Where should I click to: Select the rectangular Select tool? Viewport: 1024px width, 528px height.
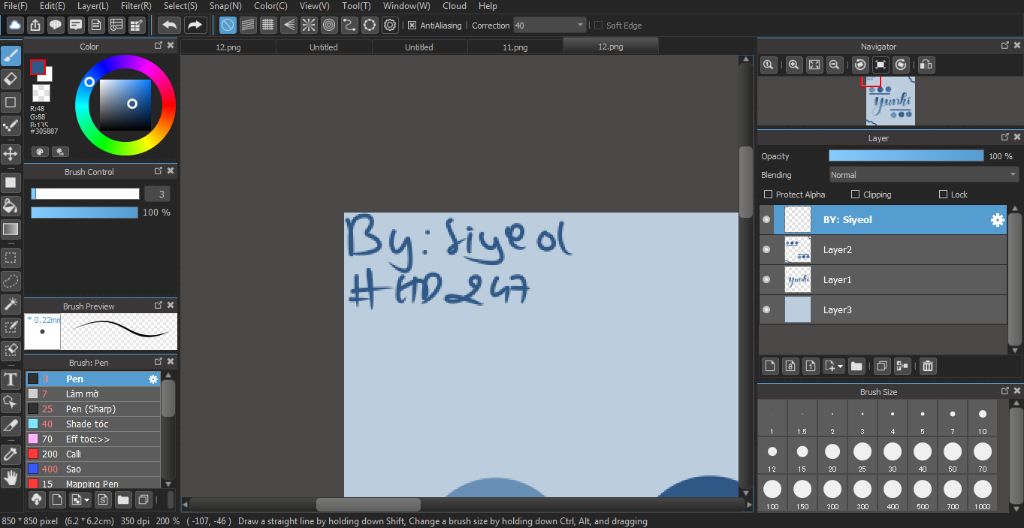[x=11, y=257]
